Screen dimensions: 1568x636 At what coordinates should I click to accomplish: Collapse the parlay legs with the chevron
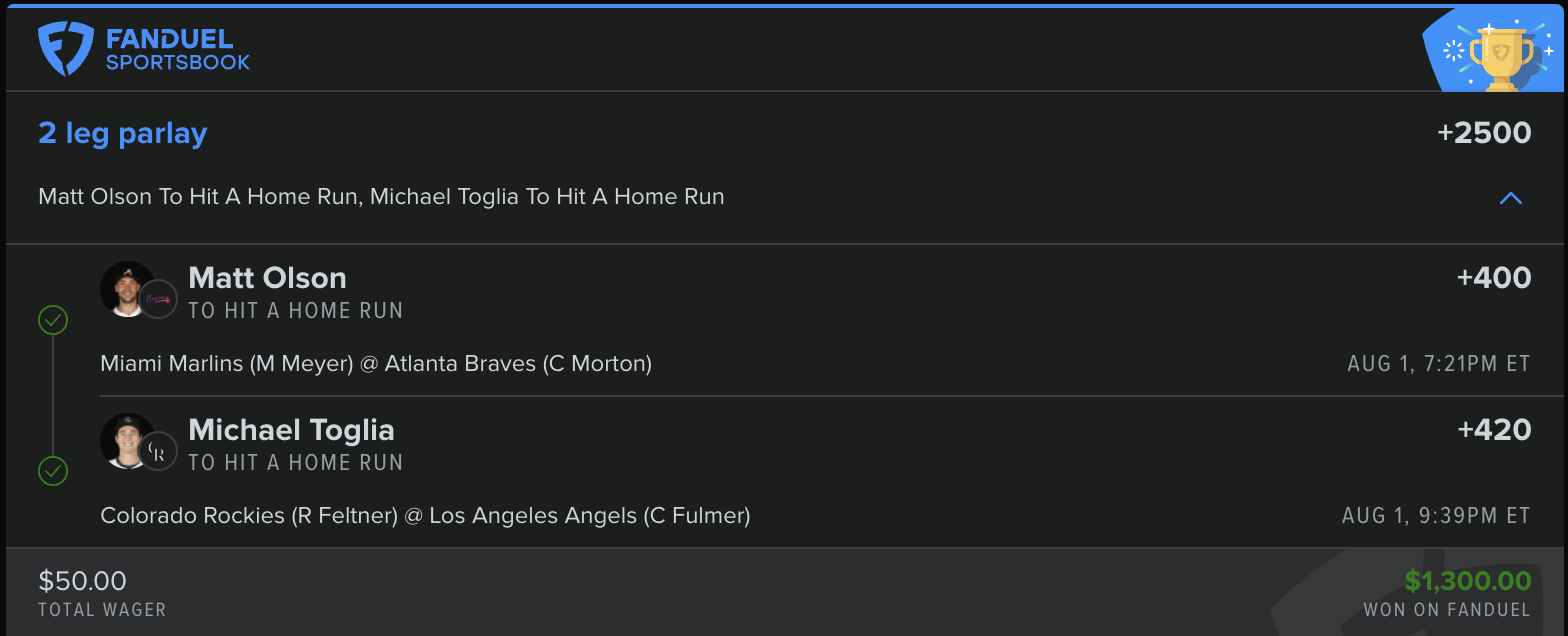point(1510,198)
